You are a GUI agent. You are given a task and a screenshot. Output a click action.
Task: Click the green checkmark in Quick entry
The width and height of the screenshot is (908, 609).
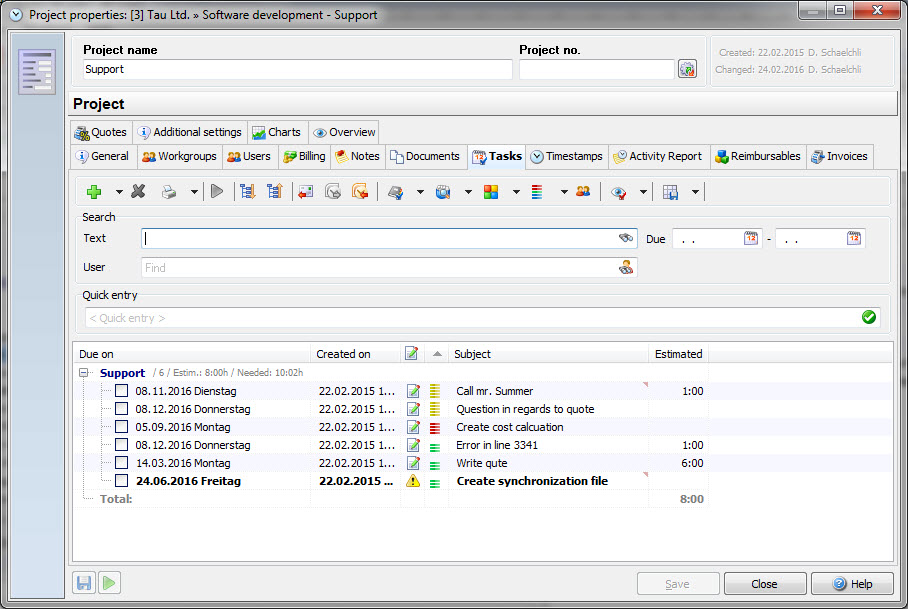[x=868, y=318]
